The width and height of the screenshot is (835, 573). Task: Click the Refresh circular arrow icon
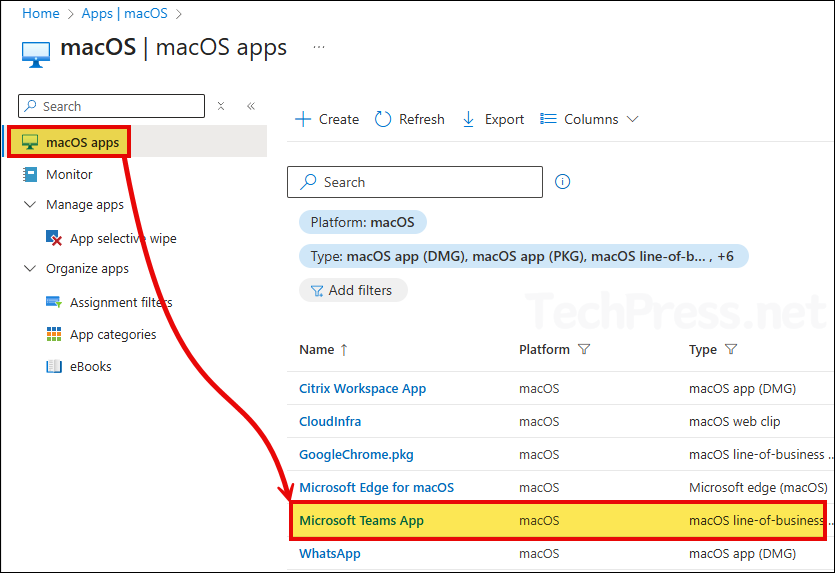tap(383, 119)
